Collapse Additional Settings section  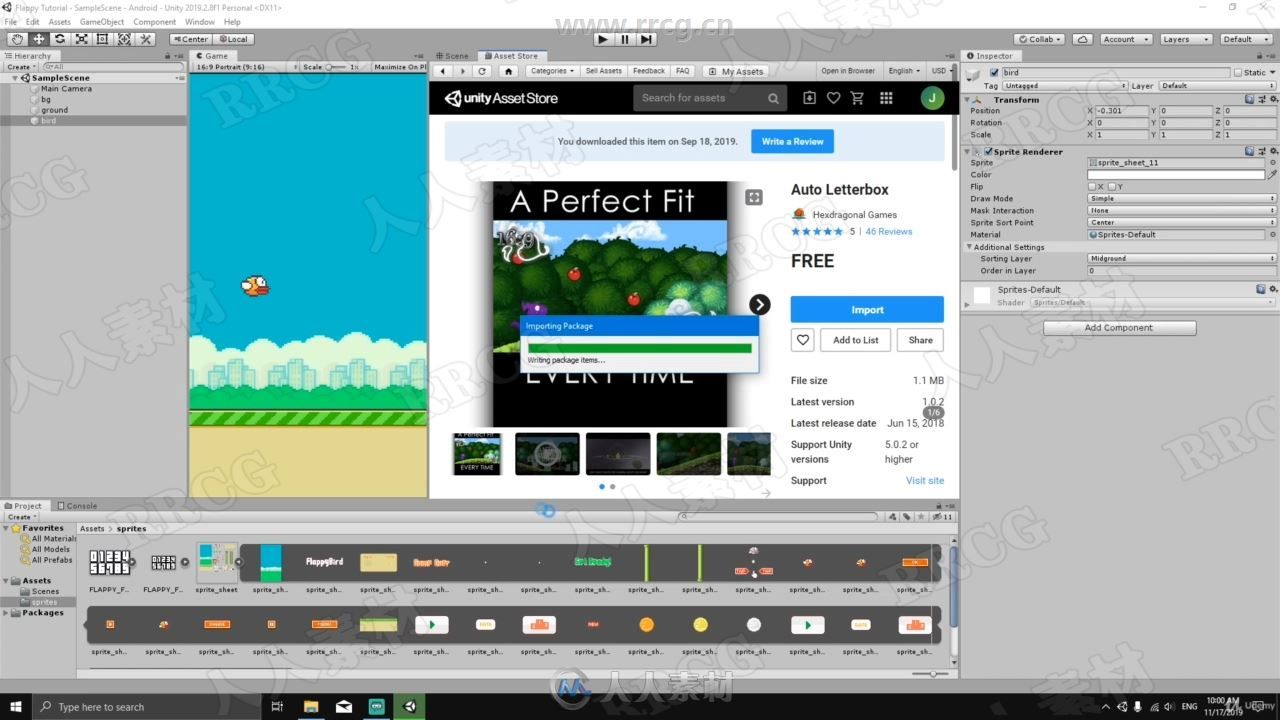click(x=969, y=247)
